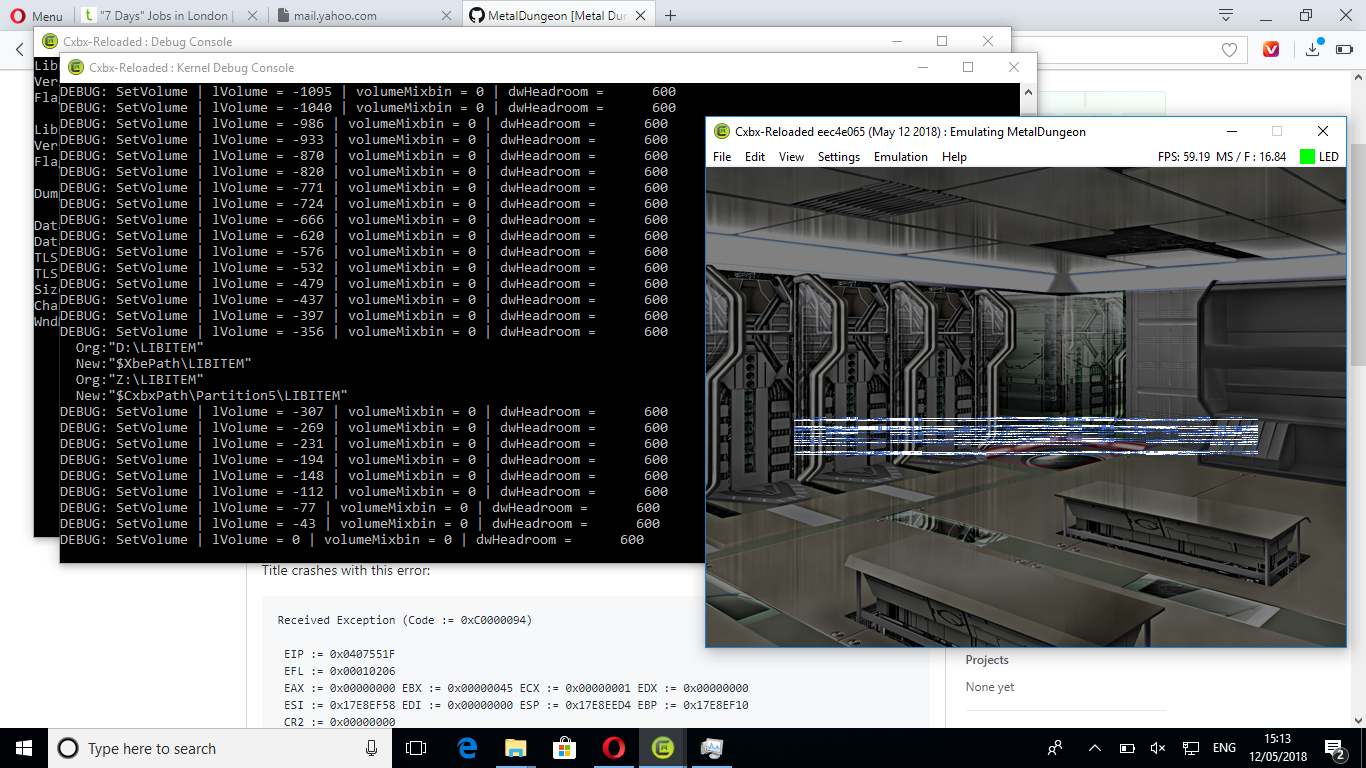The height and width of the screenshot is (768, 1366).
Task: Click the New:"$XbePath\LIBITEM" console line
Action: (x=163, y=364)
